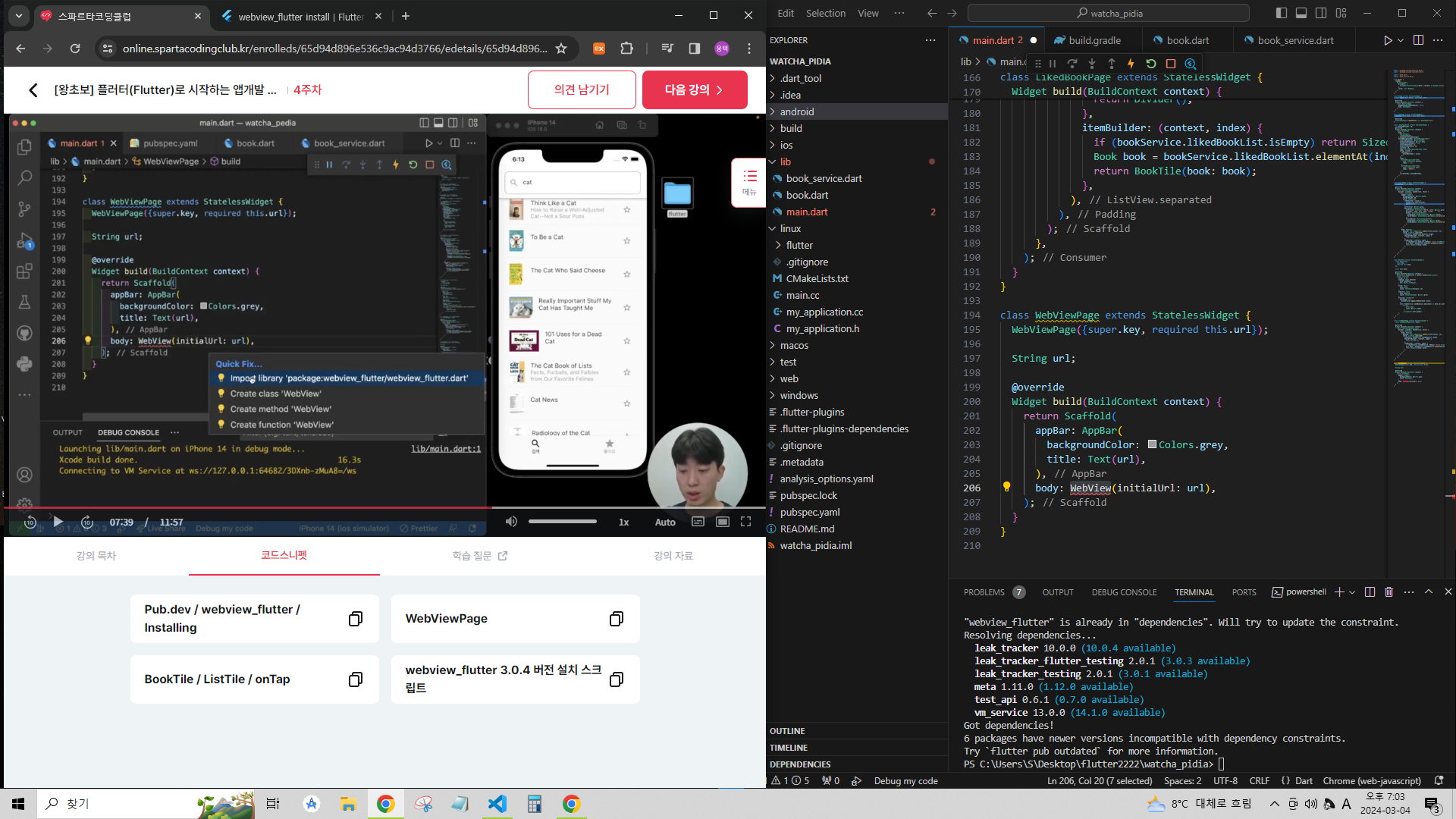Split the VS Code editor right
This screenshot has width=1456, height=819.
click(1418, 40)
